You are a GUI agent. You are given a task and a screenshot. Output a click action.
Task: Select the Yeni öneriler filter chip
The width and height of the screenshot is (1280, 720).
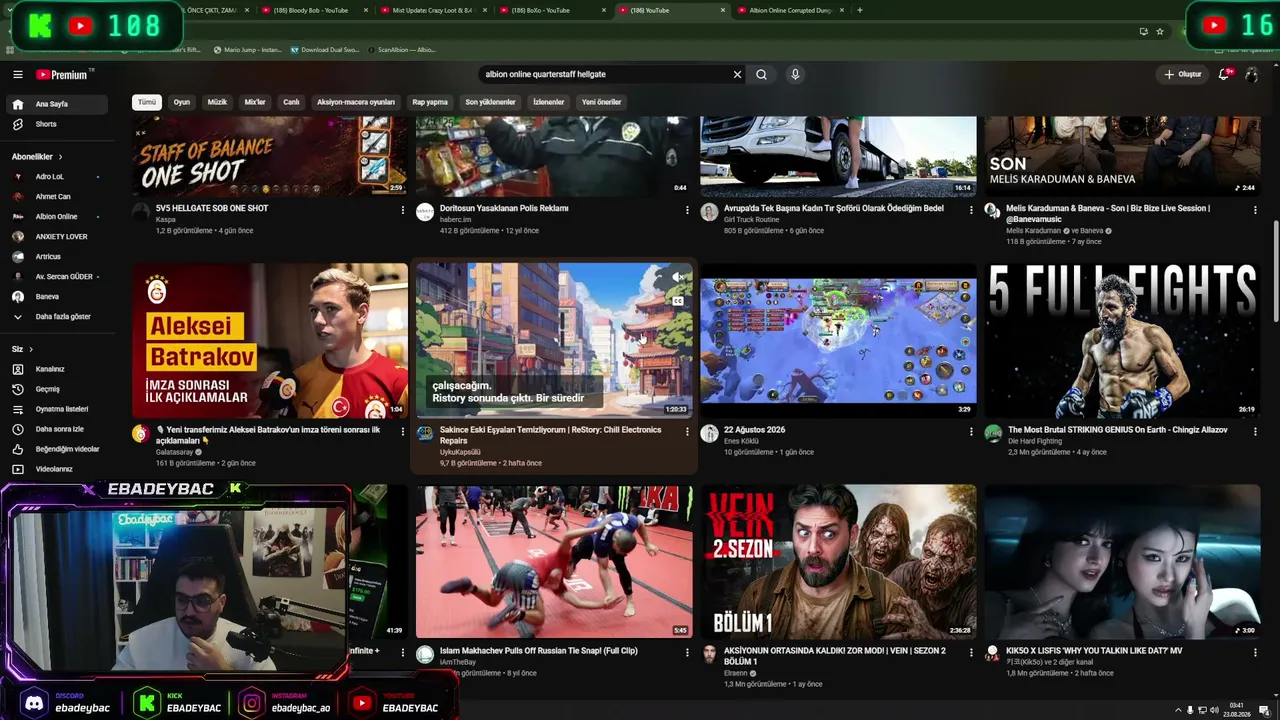pos(602,102)
